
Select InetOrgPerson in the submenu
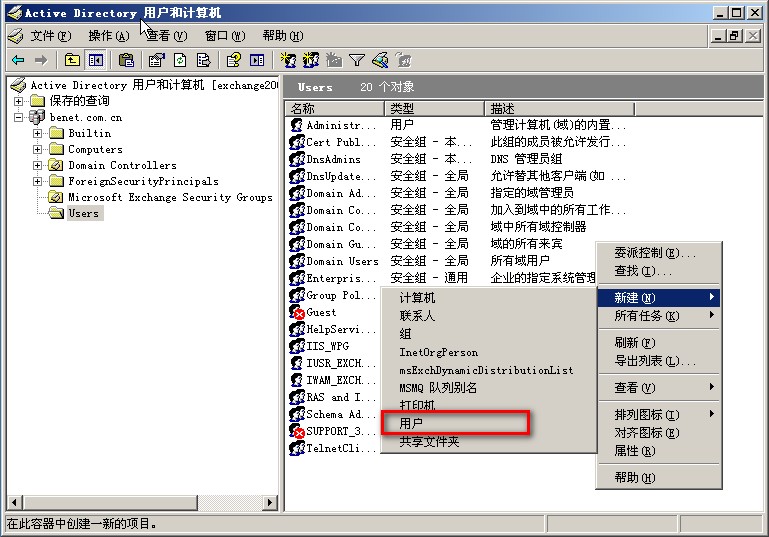click(x=488, y=352)
